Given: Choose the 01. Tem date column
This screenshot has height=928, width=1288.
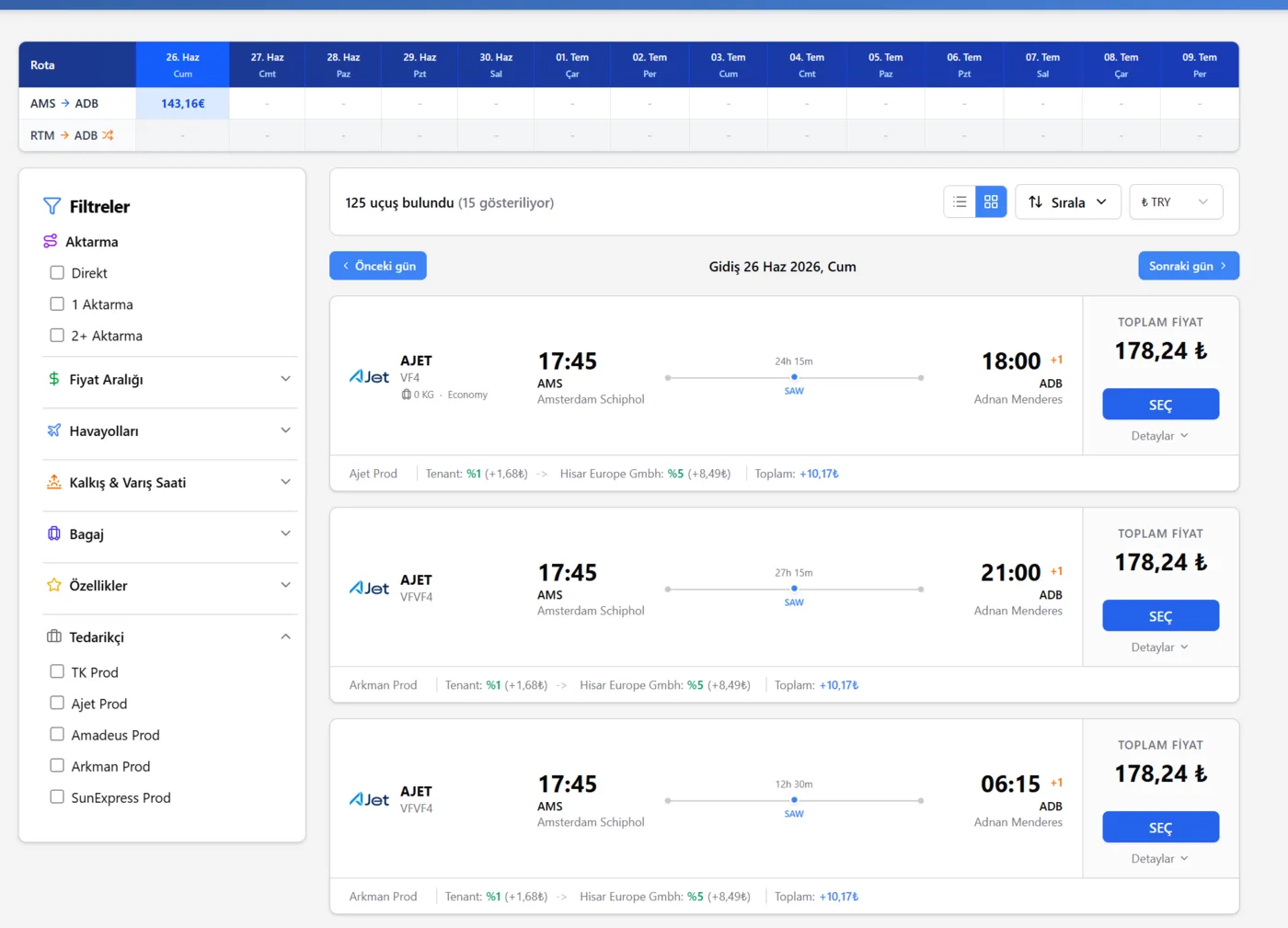Looking at the screenshot, I should point(571,64).
